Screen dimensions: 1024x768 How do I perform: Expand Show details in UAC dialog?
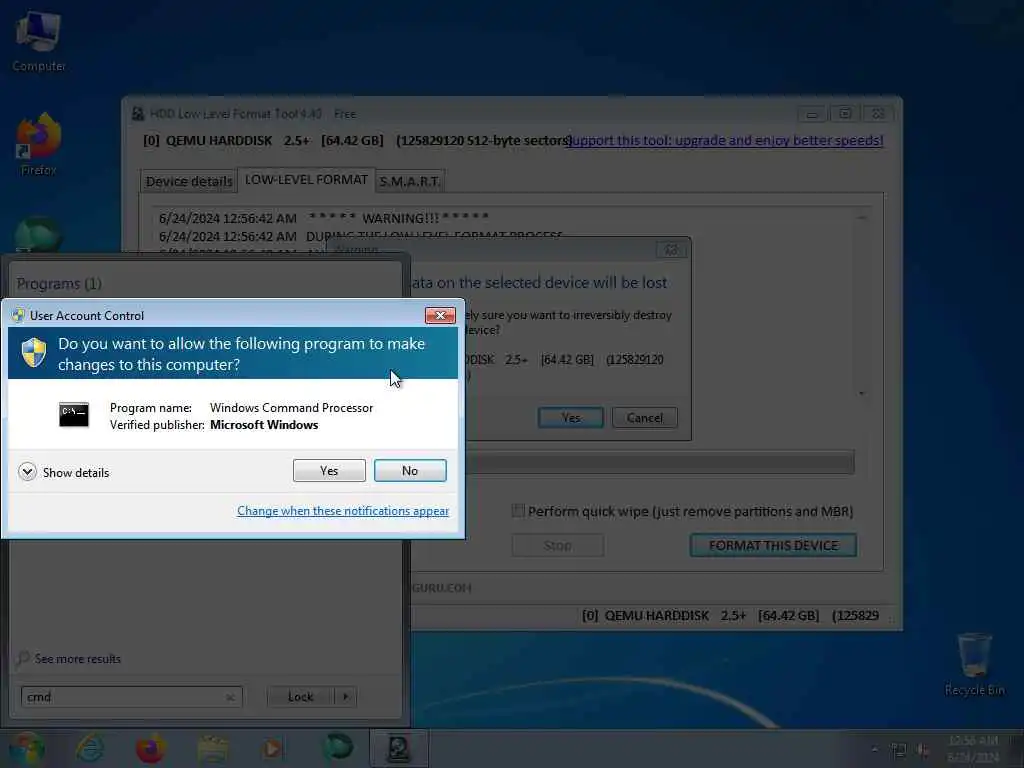(x=64, y=472)
